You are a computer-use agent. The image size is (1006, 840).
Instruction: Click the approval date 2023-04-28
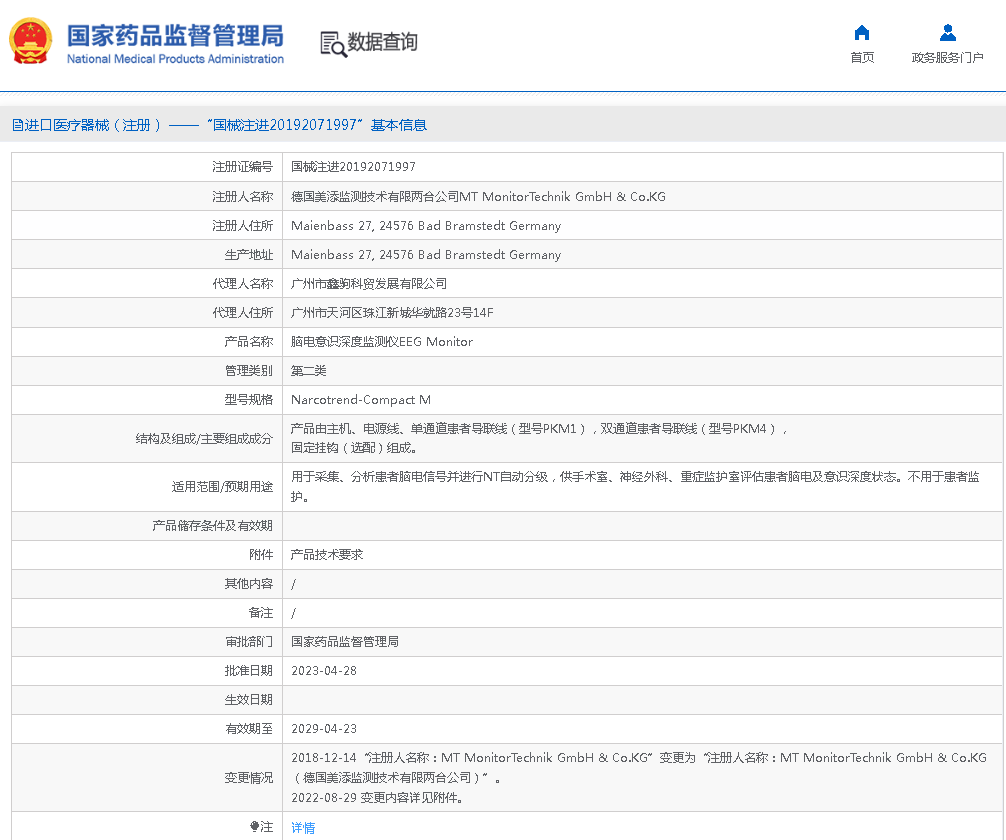coord(324,671)
